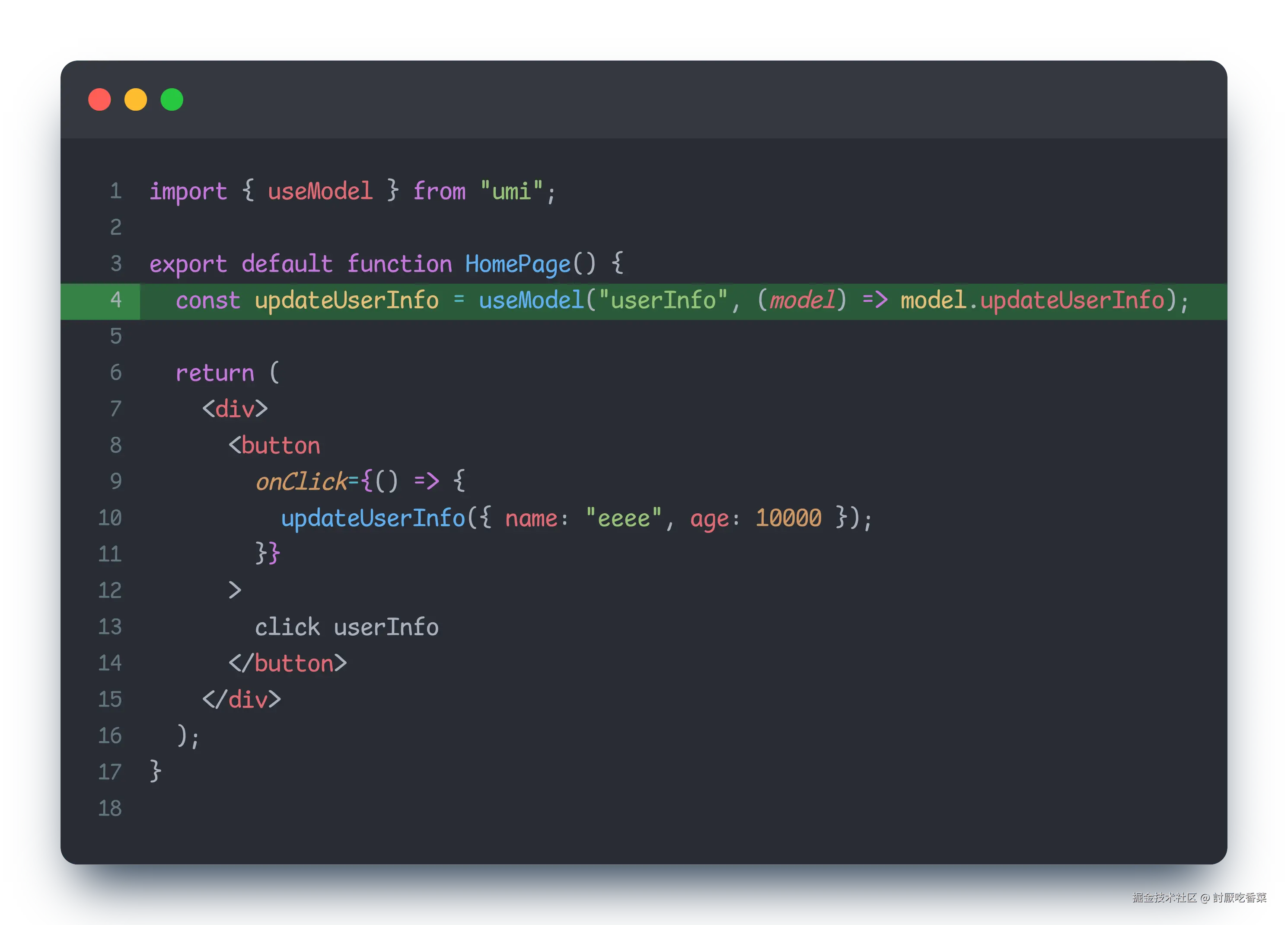Click the closing button tag
Image resolution: width=1288 pixels, height=925 pixels.
click(x=288, y=664)
